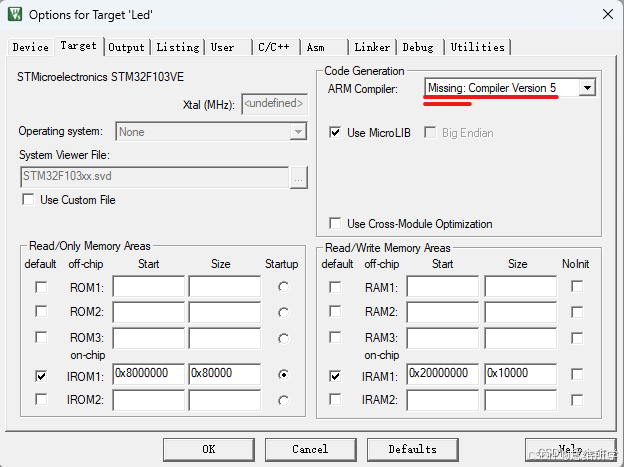Enable NoInit for RAM2
624x467 pixels.
(577, 312)
